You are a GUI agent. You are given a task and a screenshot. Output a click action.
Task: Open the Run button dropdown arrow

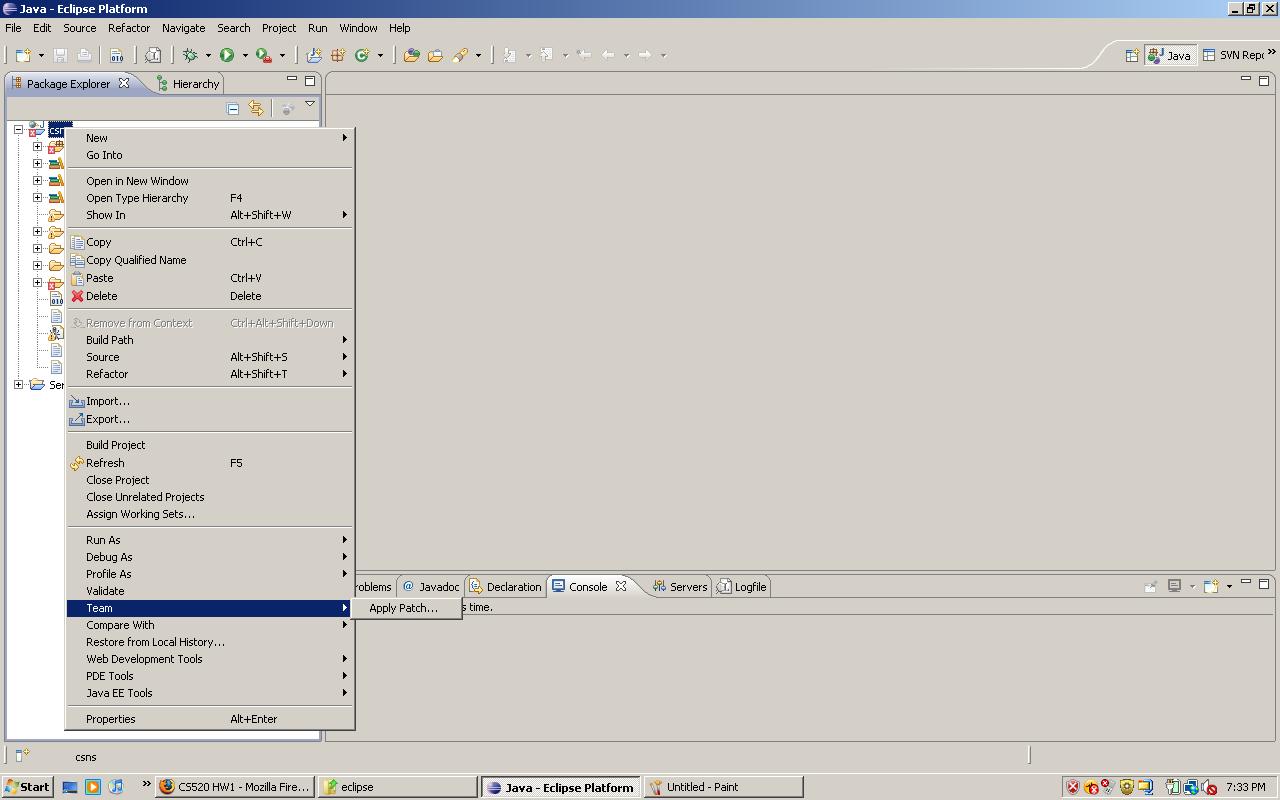click(x=245, y=56)
